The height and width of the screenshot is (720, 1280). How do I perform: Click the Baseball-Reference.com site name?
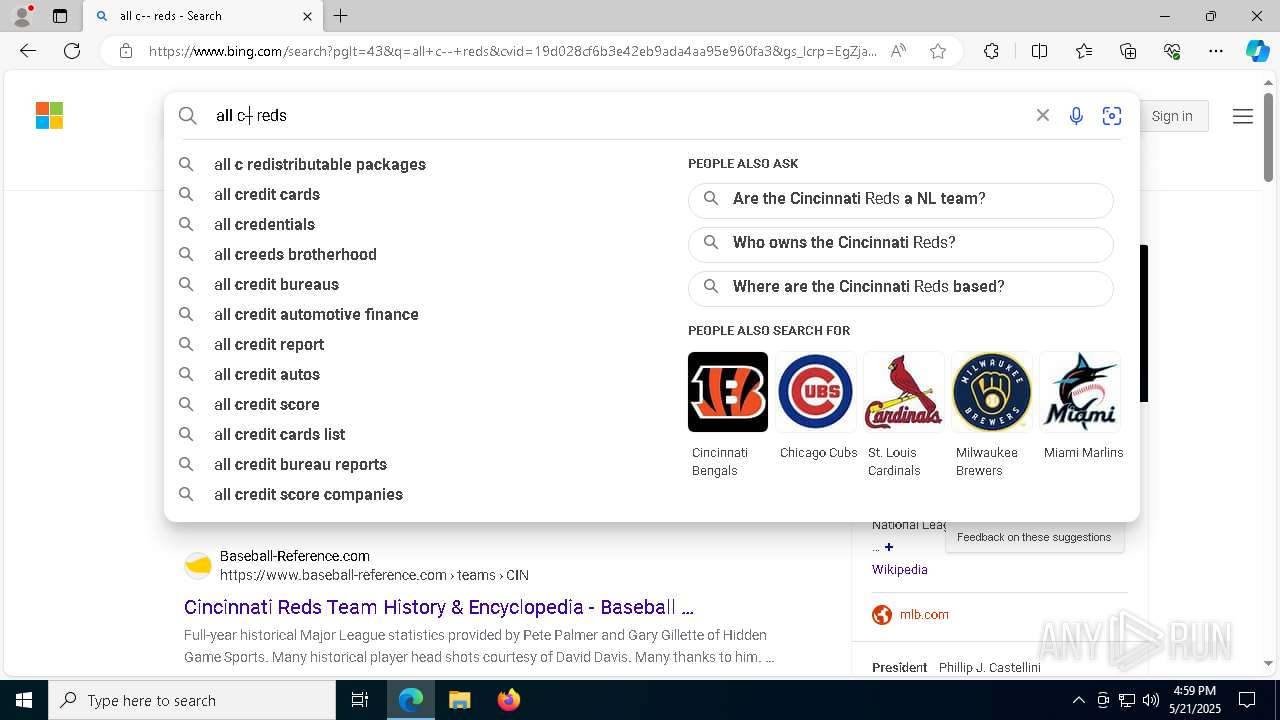click(295, 556)
